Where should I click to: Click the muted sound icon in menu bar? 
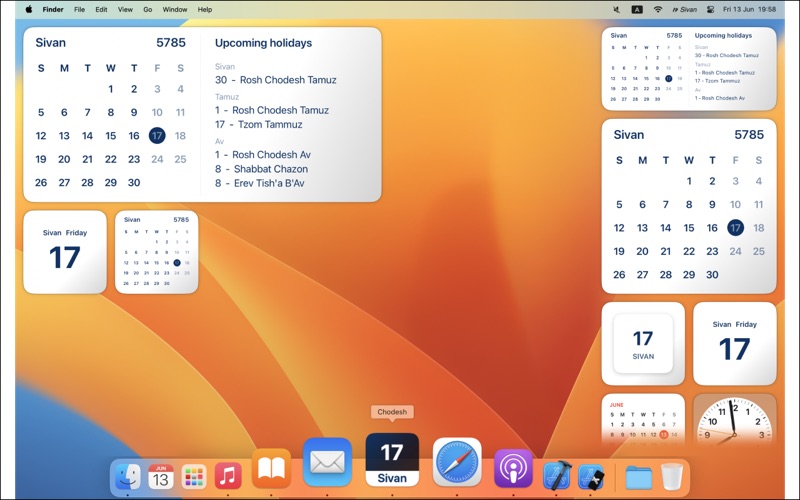616,9
